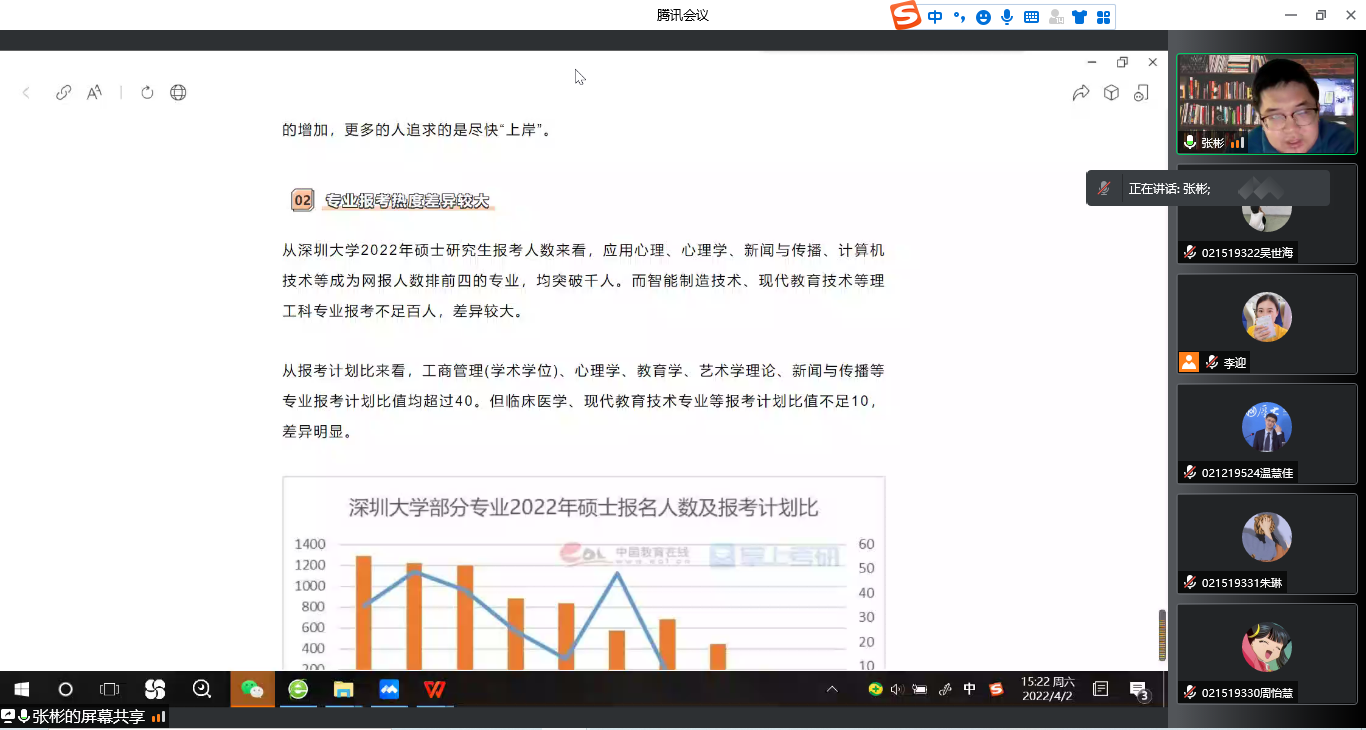Click the share arrow icon

tap(1081, 93)
